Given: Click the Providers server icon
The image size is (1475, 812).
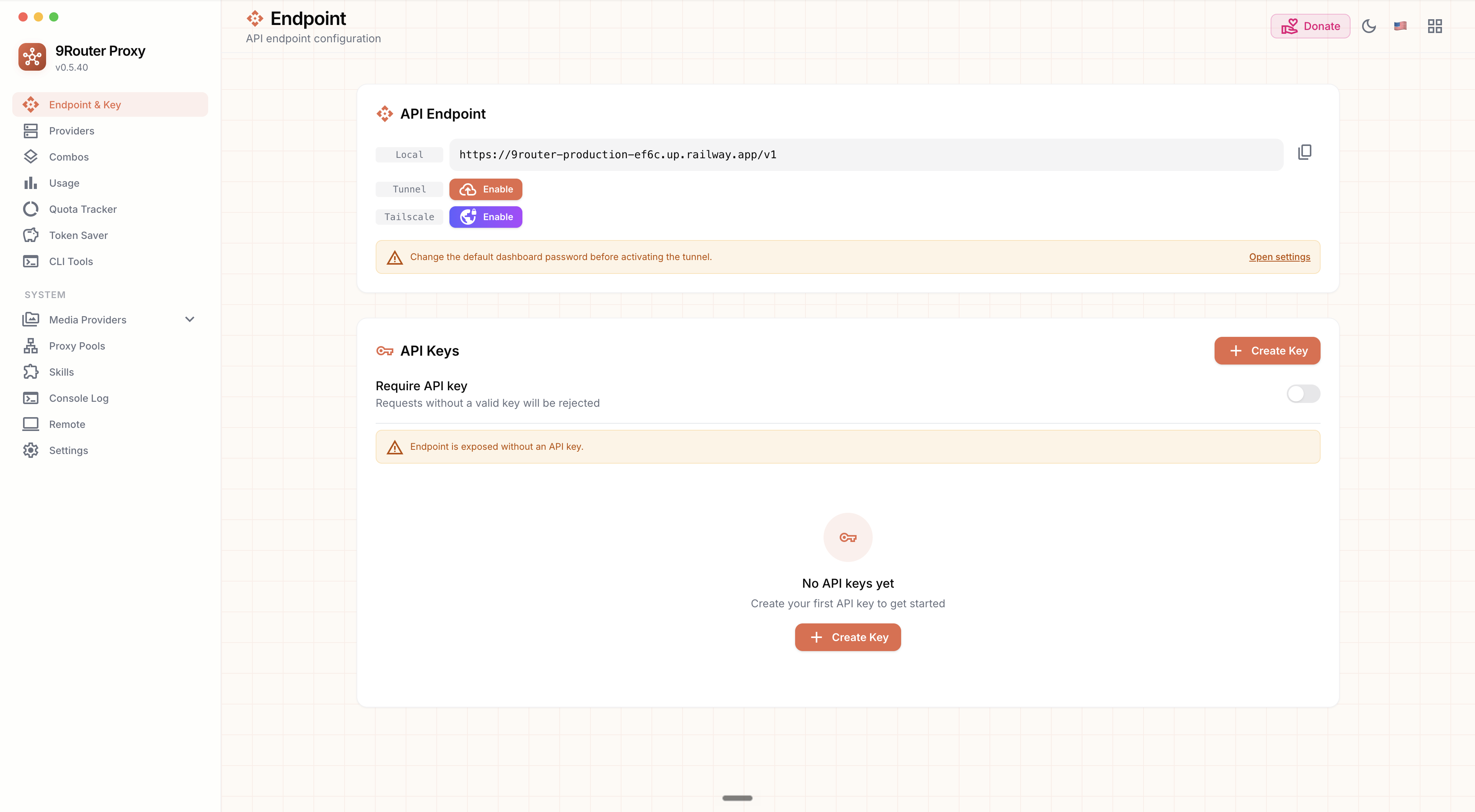Looking at the screenshot, I should click(30, 131).
